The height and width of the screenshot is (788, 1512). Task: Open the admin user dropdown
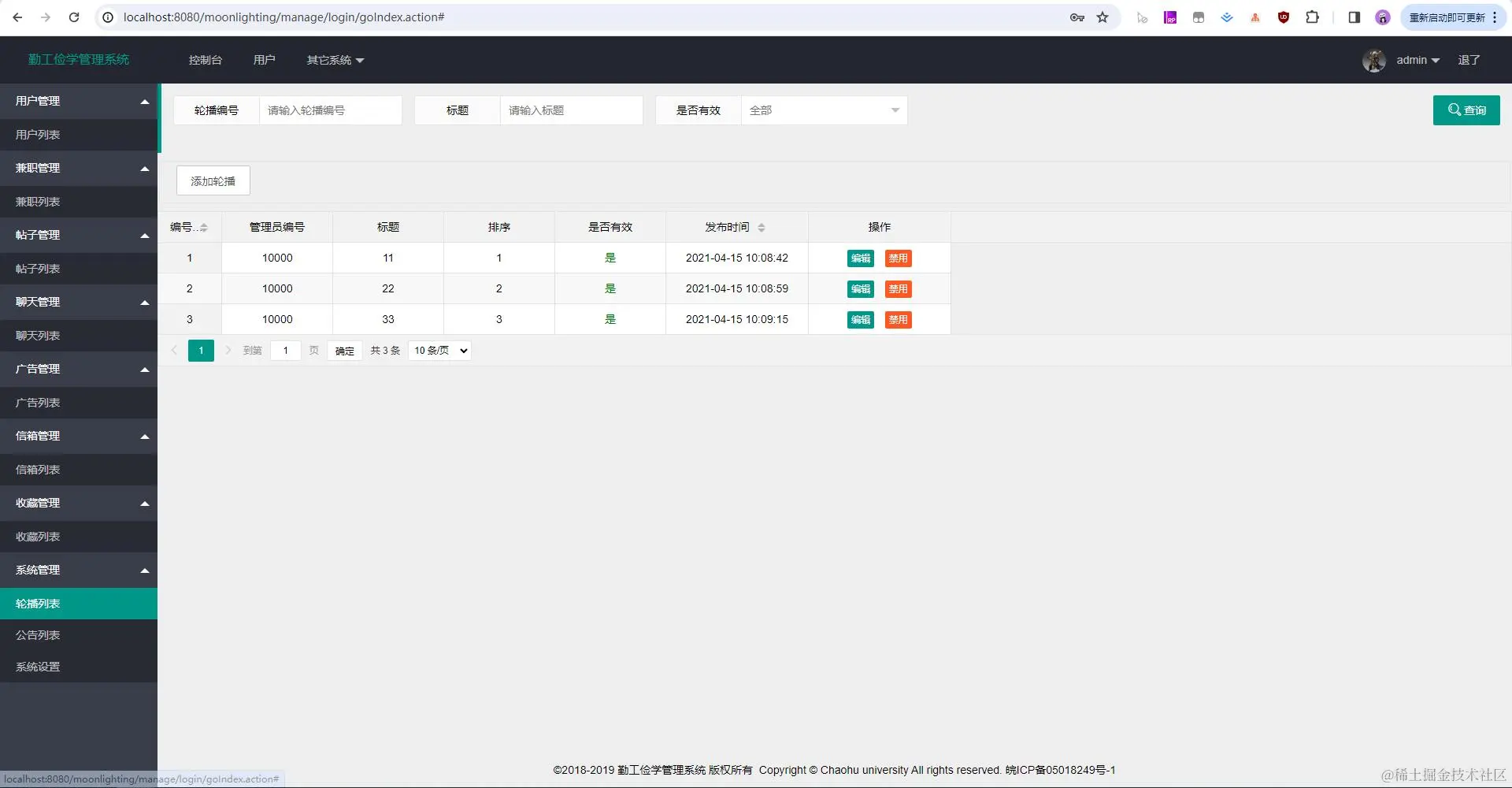1417,60
